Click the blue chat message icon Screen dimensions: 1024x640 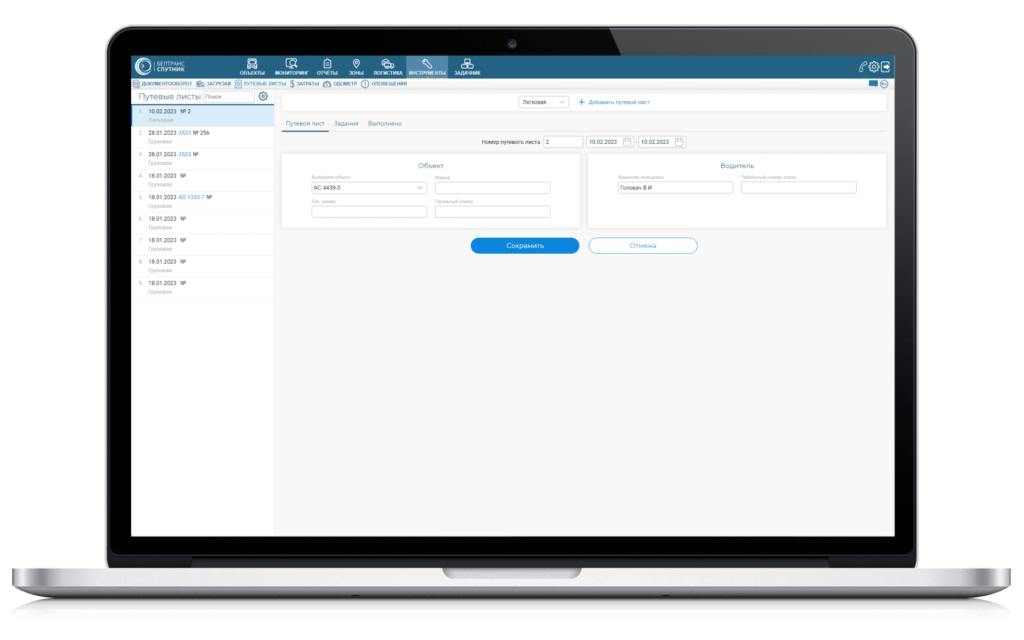[x=873, y=84]
